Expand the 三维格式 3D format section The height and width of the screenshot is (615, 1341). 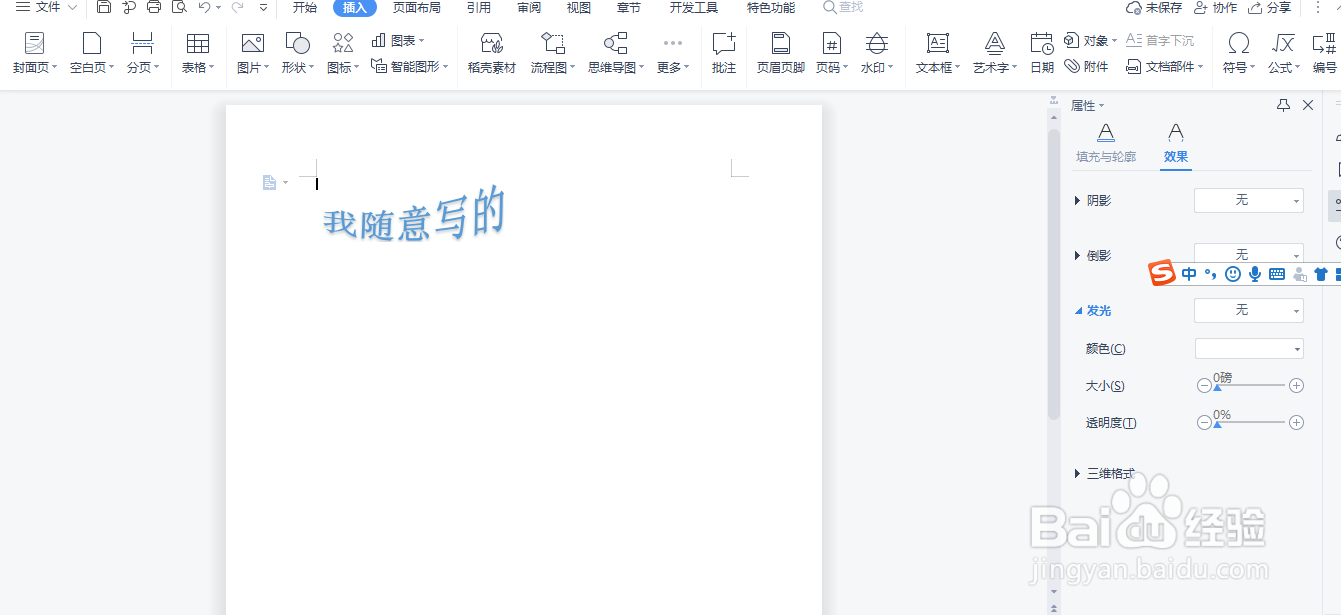1110,473
